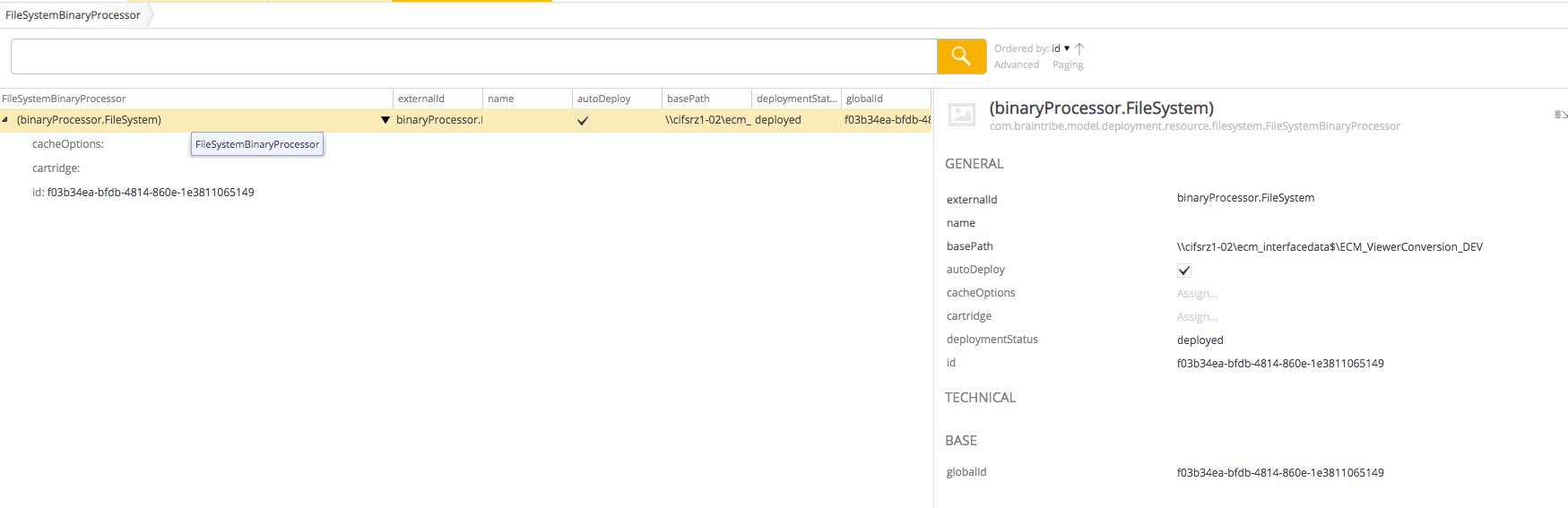Click the basePath value in properties panel
The image size is (1568, 508).
tap(1329, 247)
